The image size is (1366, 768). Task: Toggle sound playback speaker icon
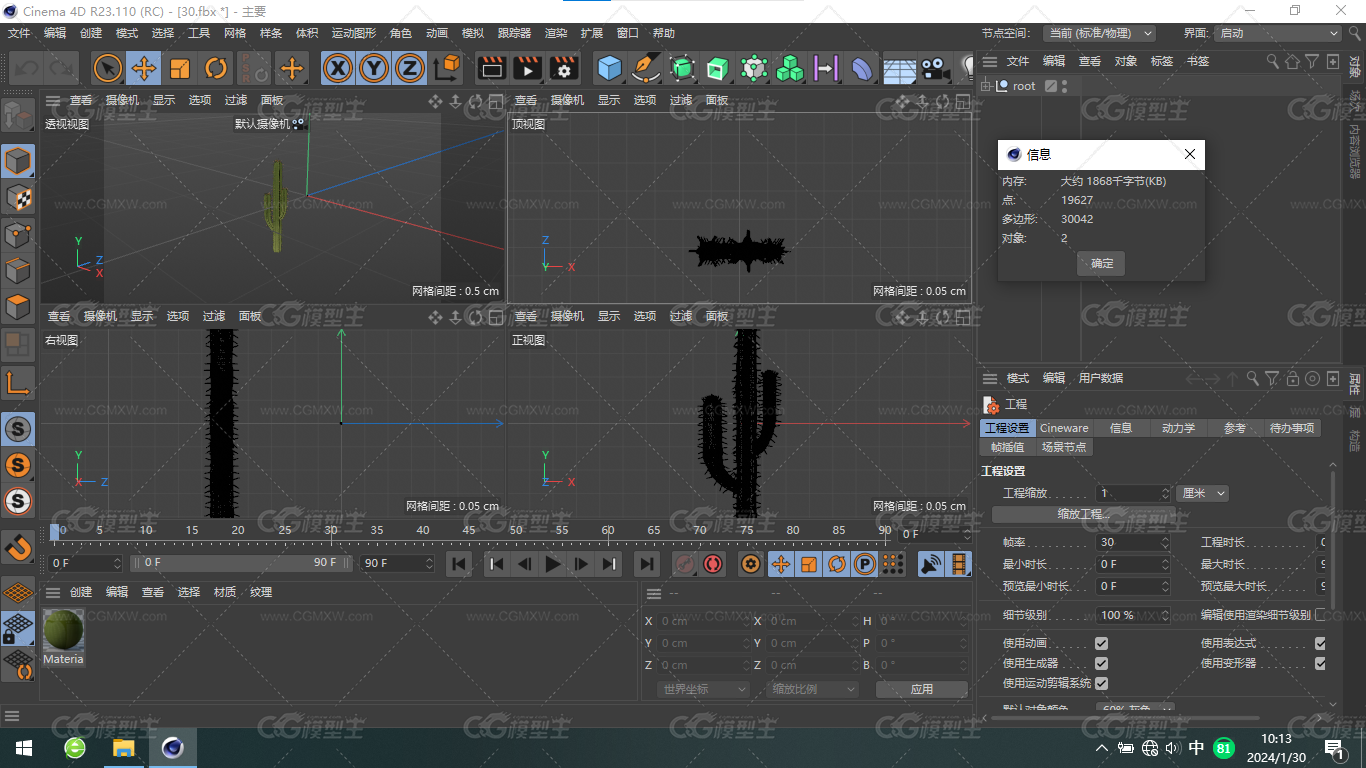point(931,564)
